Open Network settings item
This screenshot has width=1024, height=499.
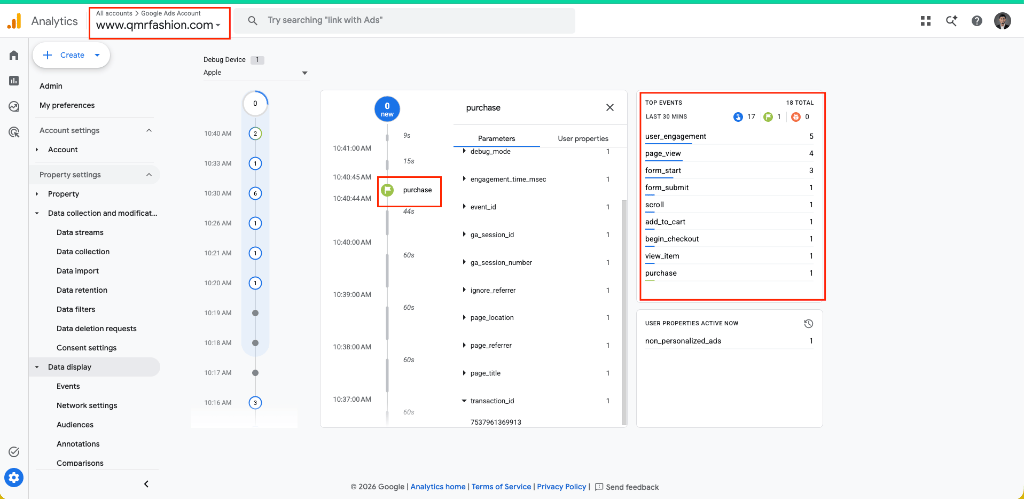87,406
